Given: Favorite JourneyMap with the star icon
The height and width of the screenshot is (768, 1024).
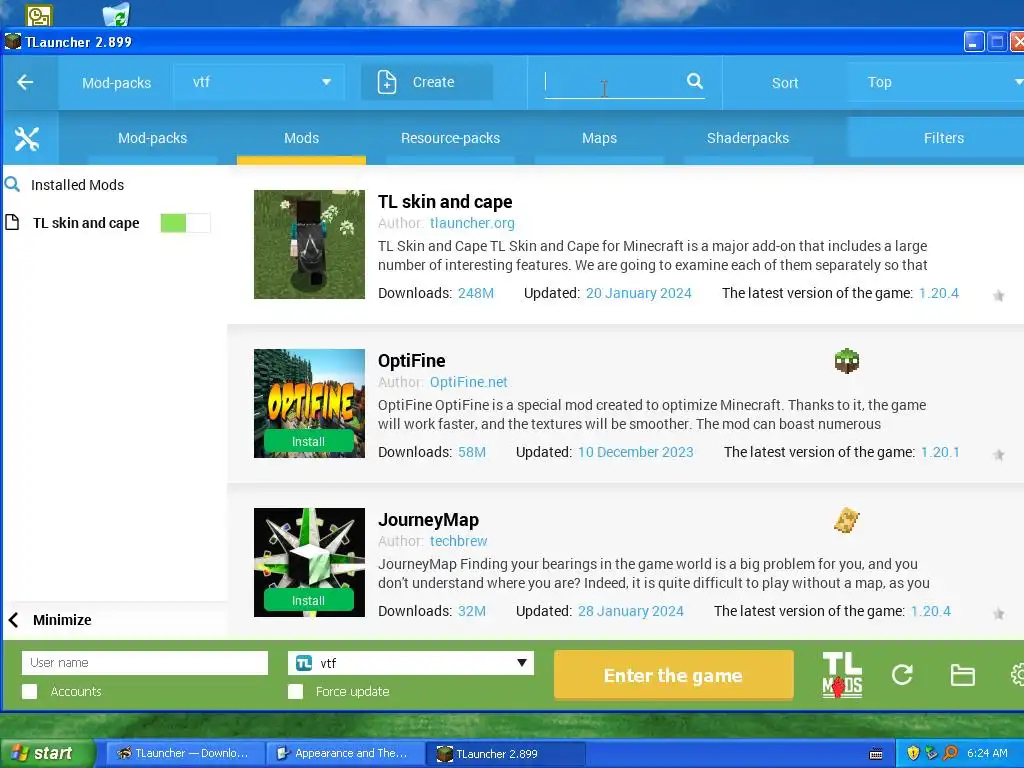Looking at the screenshot, I should click(x=999, y=613).
